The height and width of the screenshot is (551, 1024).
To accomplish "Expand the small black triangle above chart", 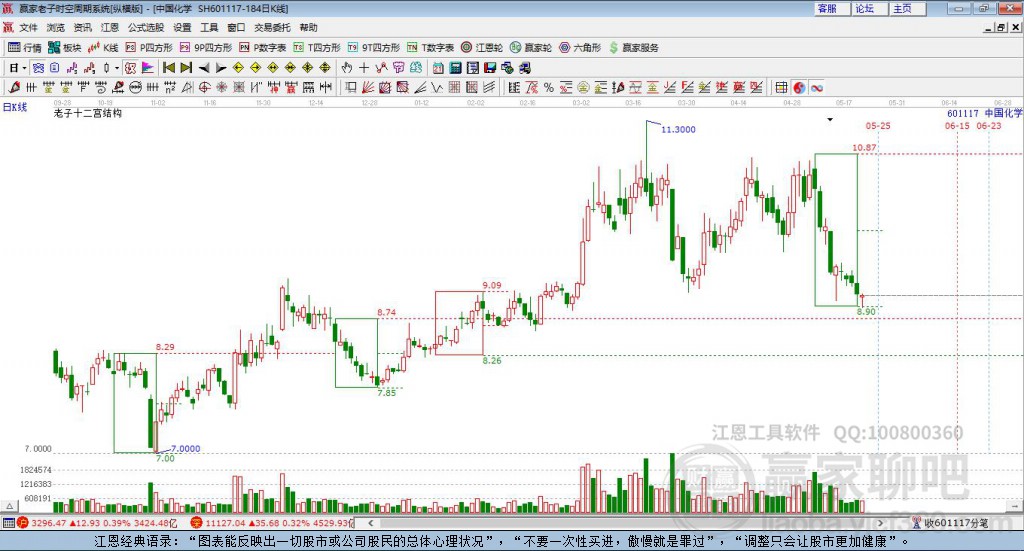I will pyautogui.click(x=830, y=119).
